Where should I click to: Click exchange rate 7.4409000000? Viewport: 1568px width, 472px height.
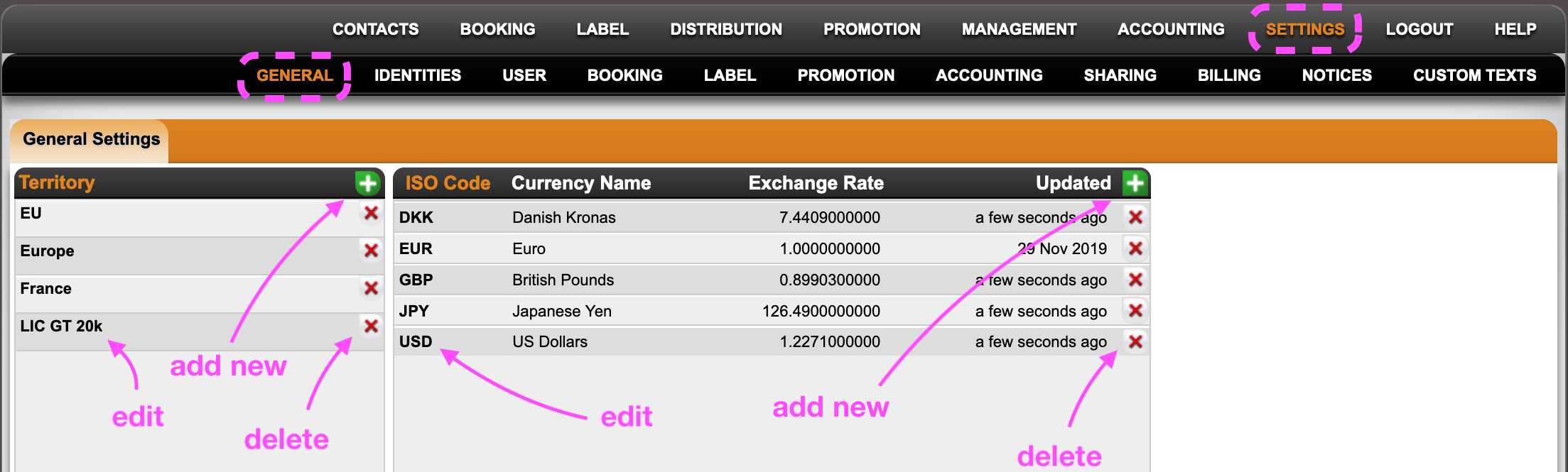(830, 217)
